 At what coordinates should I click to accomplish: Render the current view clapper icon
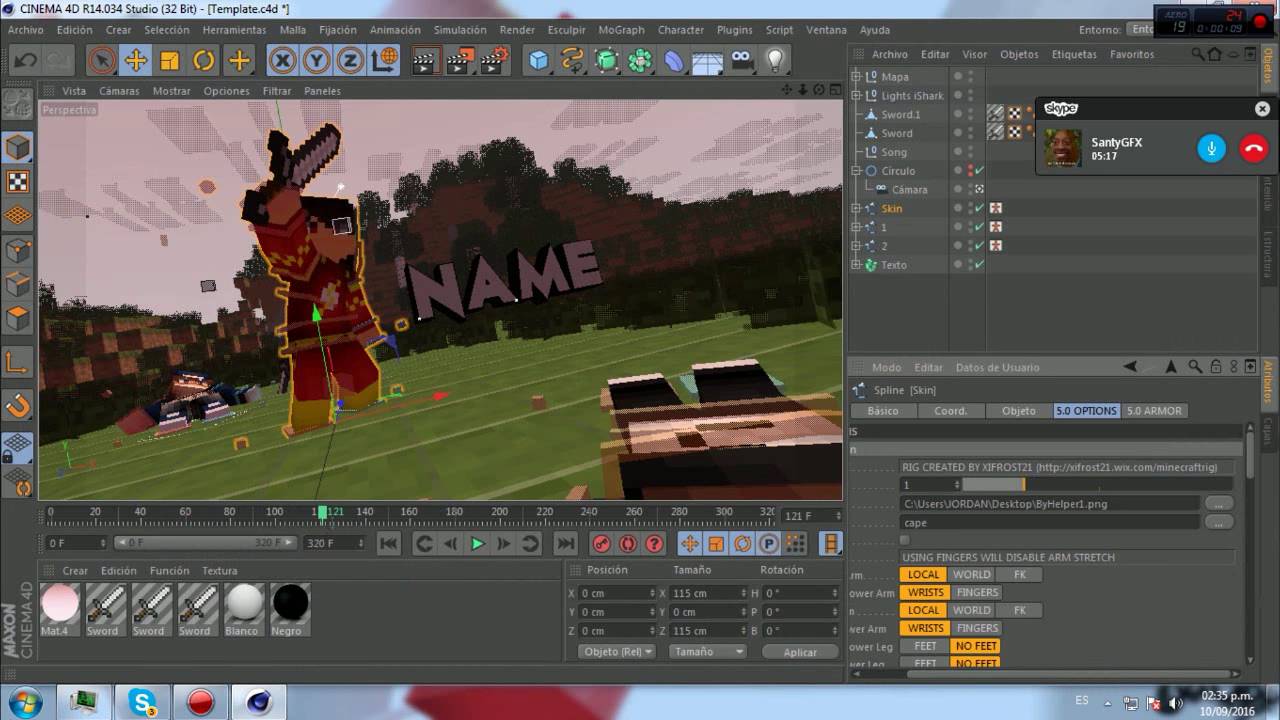click(426, 61)
